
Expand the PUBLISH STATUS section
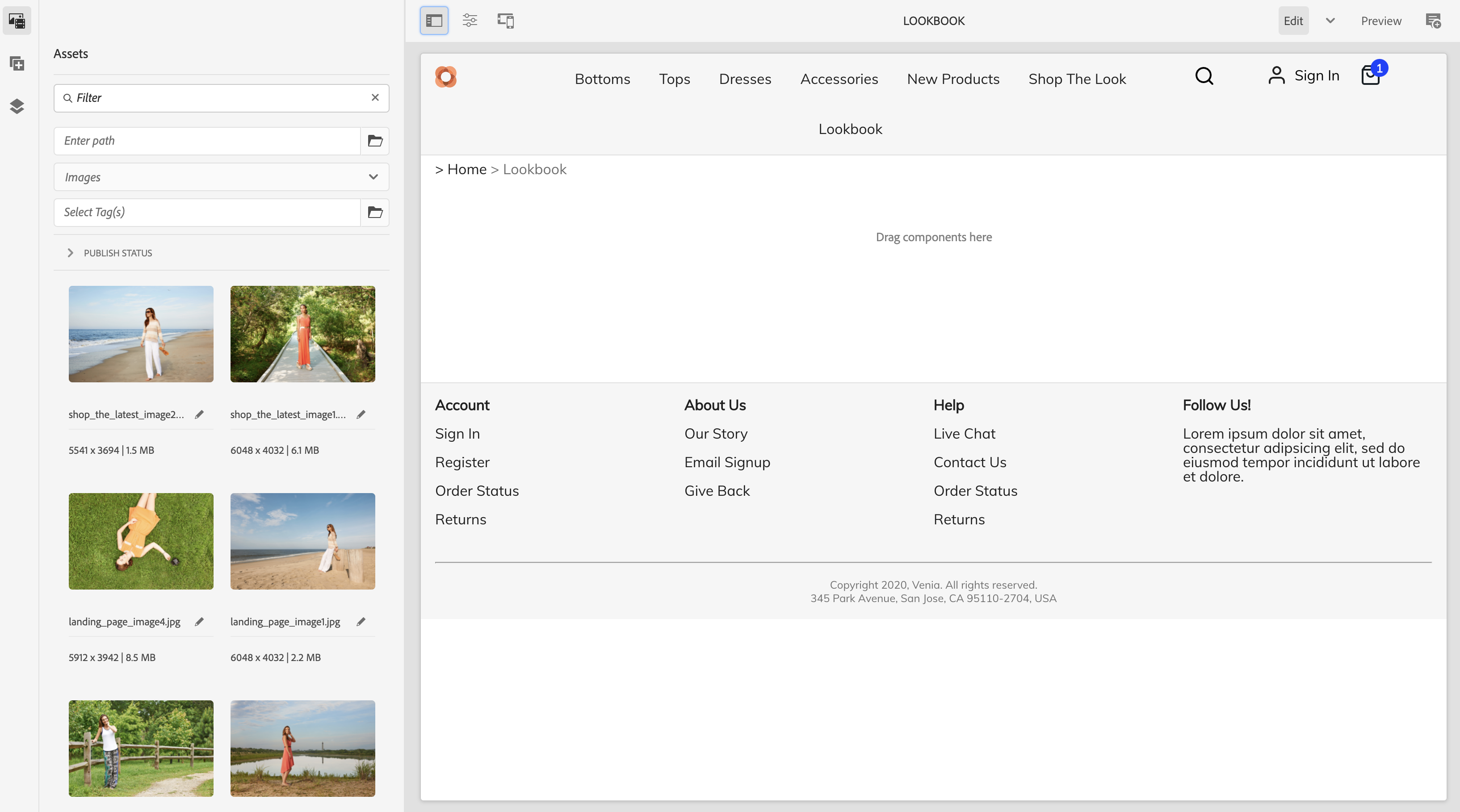[x=70, y=253]
